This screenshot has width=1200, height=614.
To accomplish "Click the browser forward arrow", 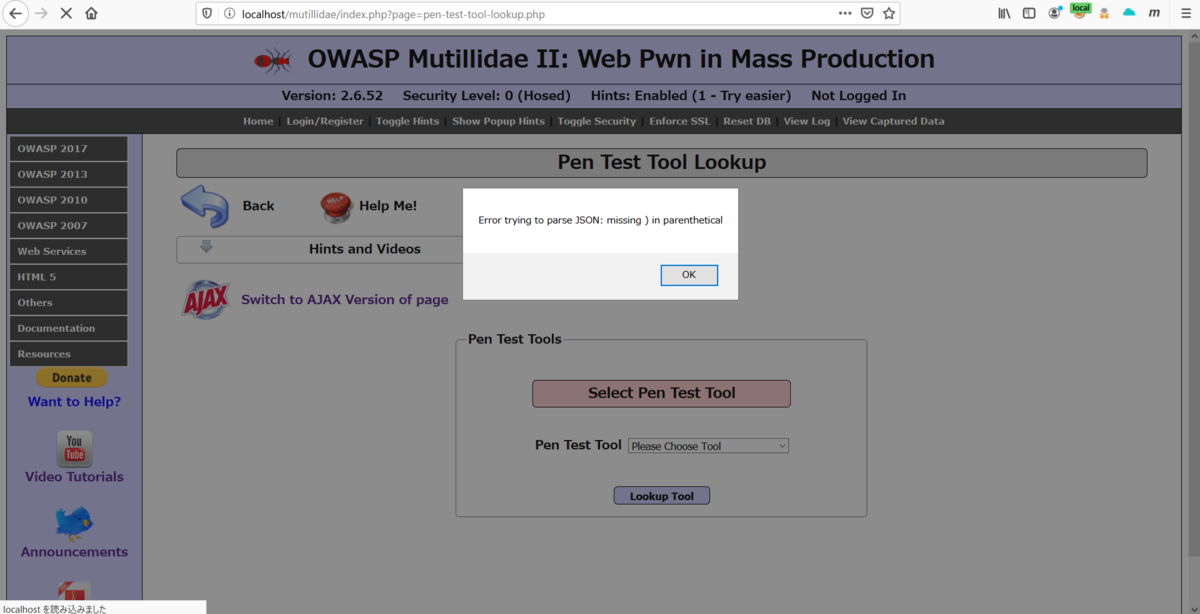I will [41, 14].
